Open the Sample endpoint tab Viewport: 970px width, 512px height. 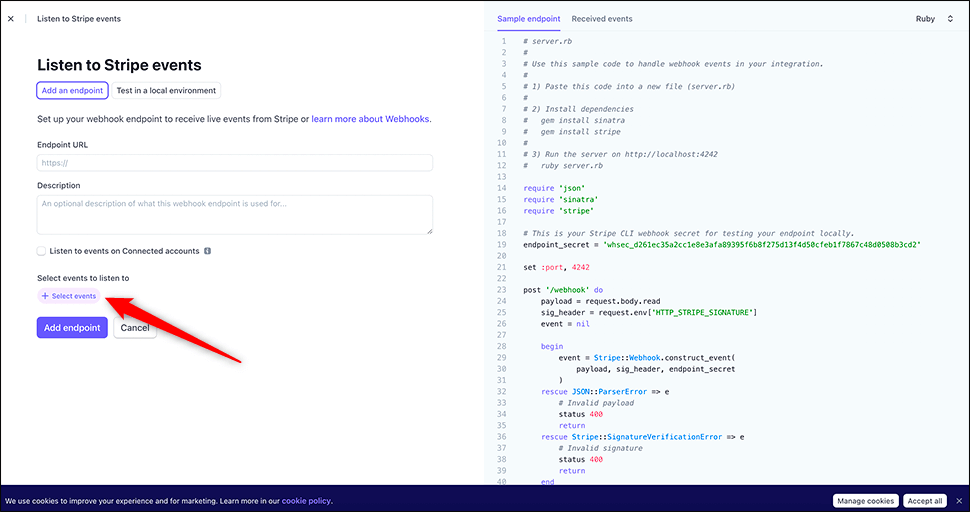coord(529,19)
